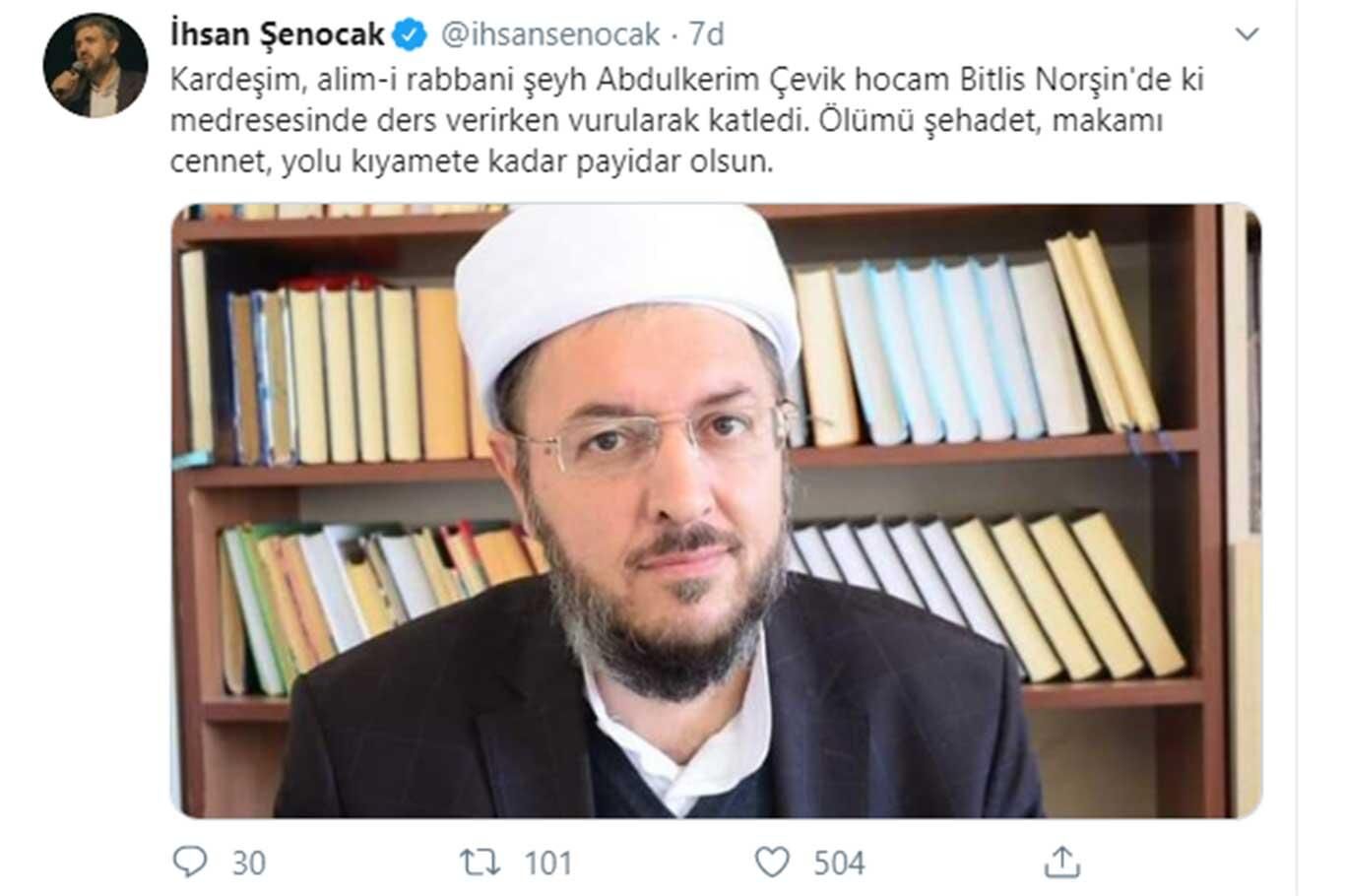Click the reply speech bubble icon
The height and width of the screenshot is (896, 1345).
click(x=189, y=862)
